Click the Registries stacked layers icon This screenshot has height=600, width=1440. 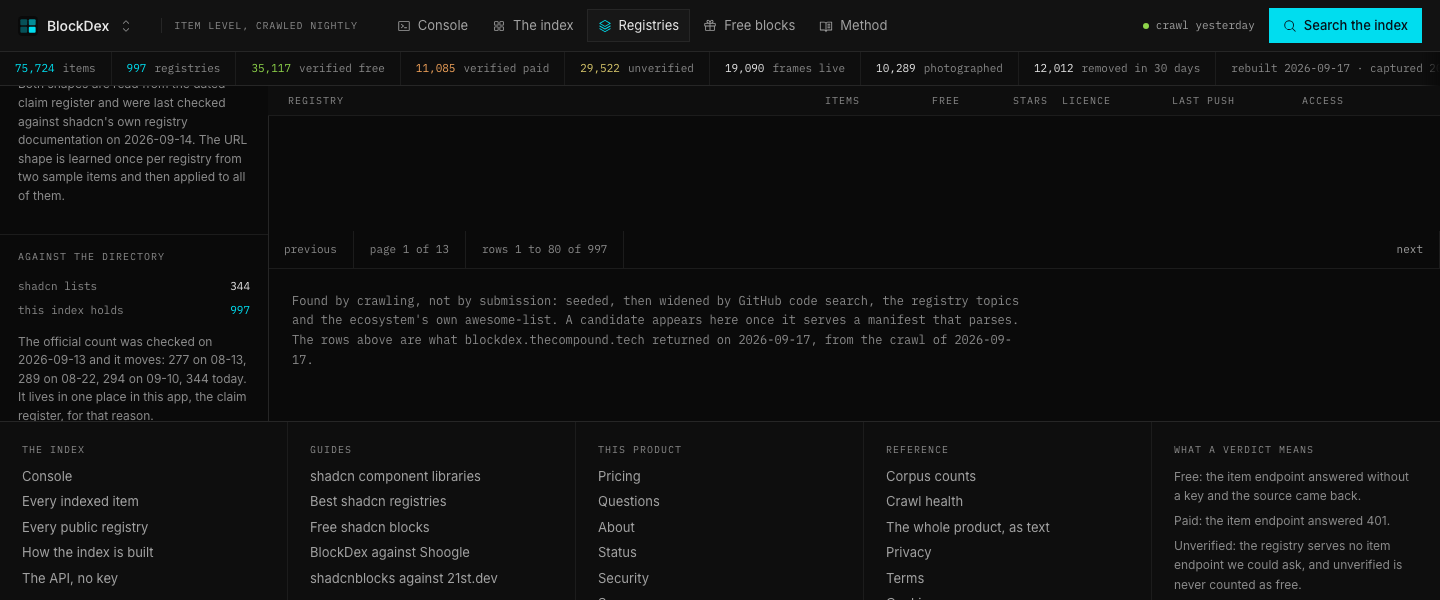click(605, 26)
